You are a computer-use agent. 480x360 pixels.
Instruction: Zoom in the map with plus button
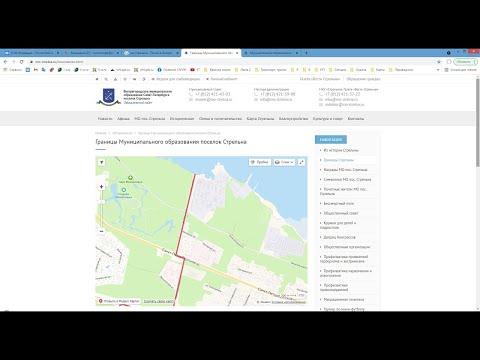[x=101, y=187]
